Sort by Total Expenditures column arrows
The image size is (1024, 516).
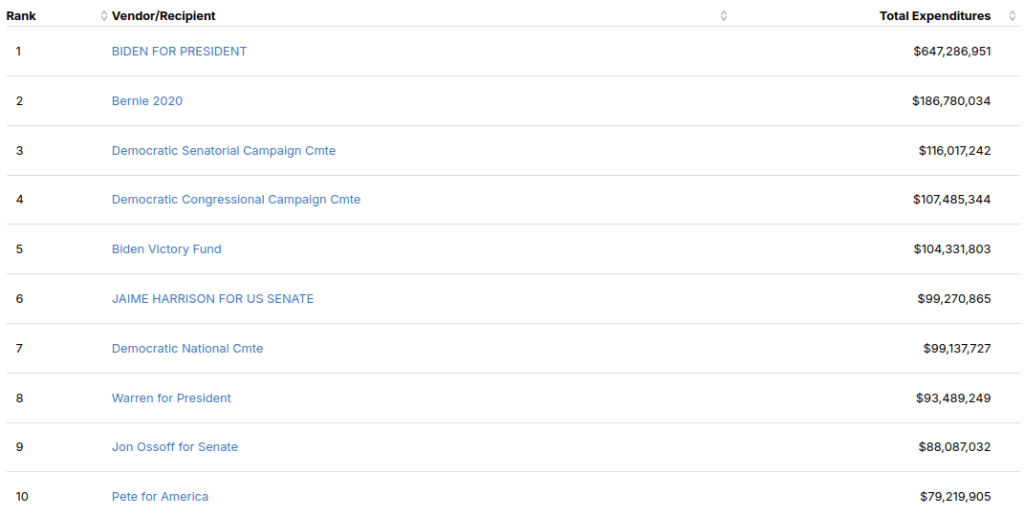pos(1013,16)
